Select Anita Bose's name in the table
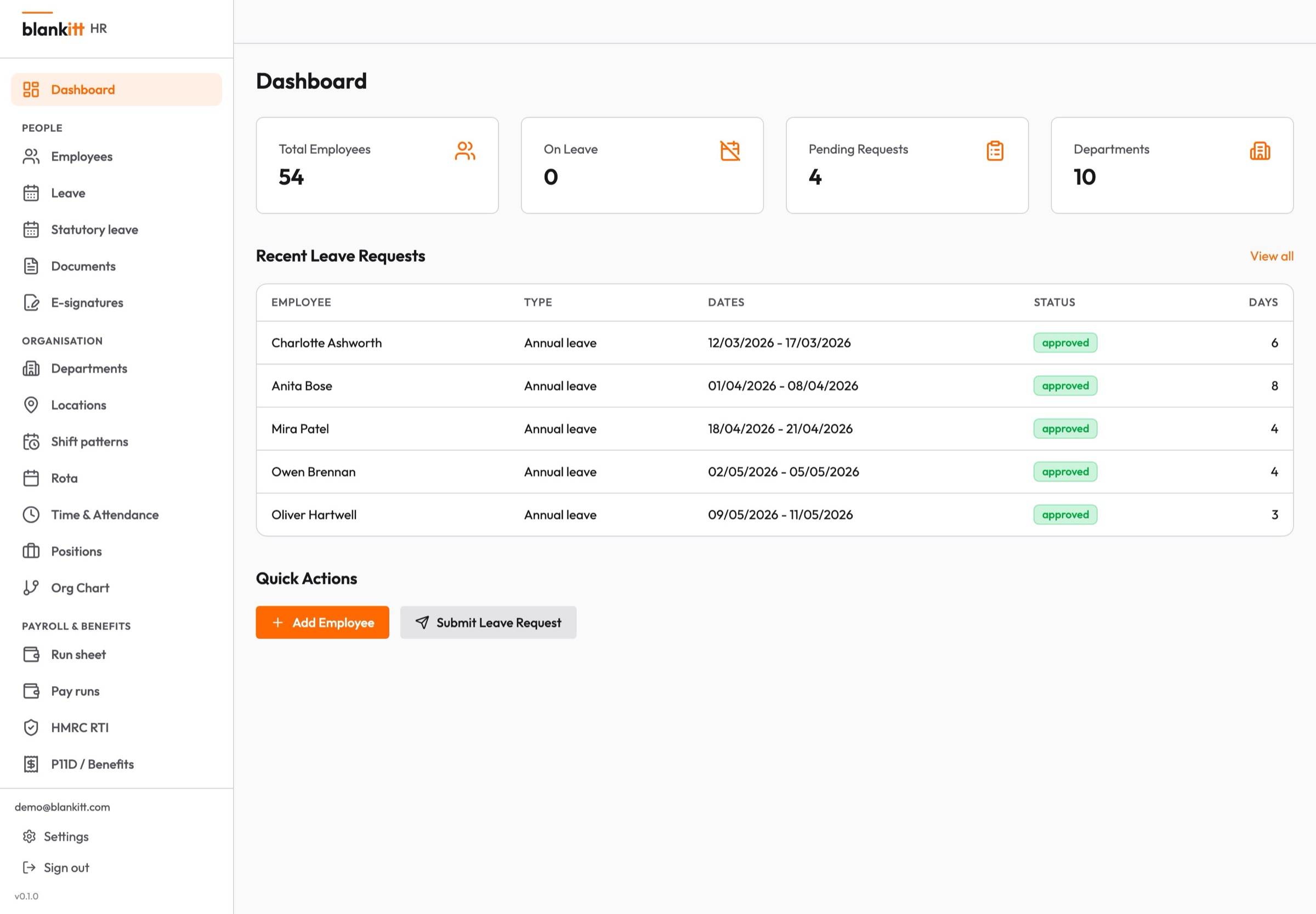Viewport: 1316px width, 914px height. coord(302,386)
